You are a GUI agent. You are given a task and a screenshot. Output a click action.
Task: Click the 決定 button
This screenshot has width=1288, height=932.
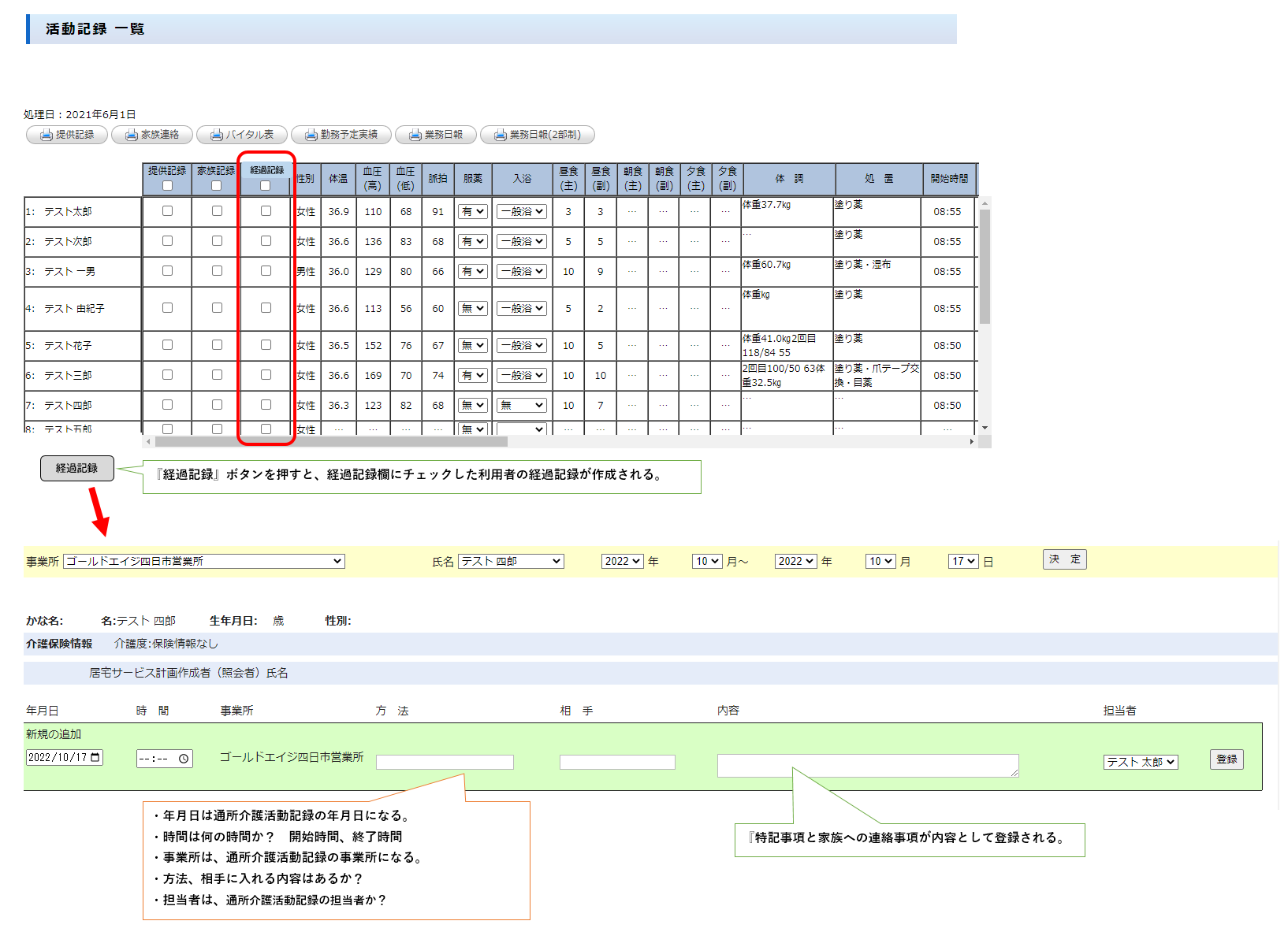pyautogui.click(x=1064, y=559)
